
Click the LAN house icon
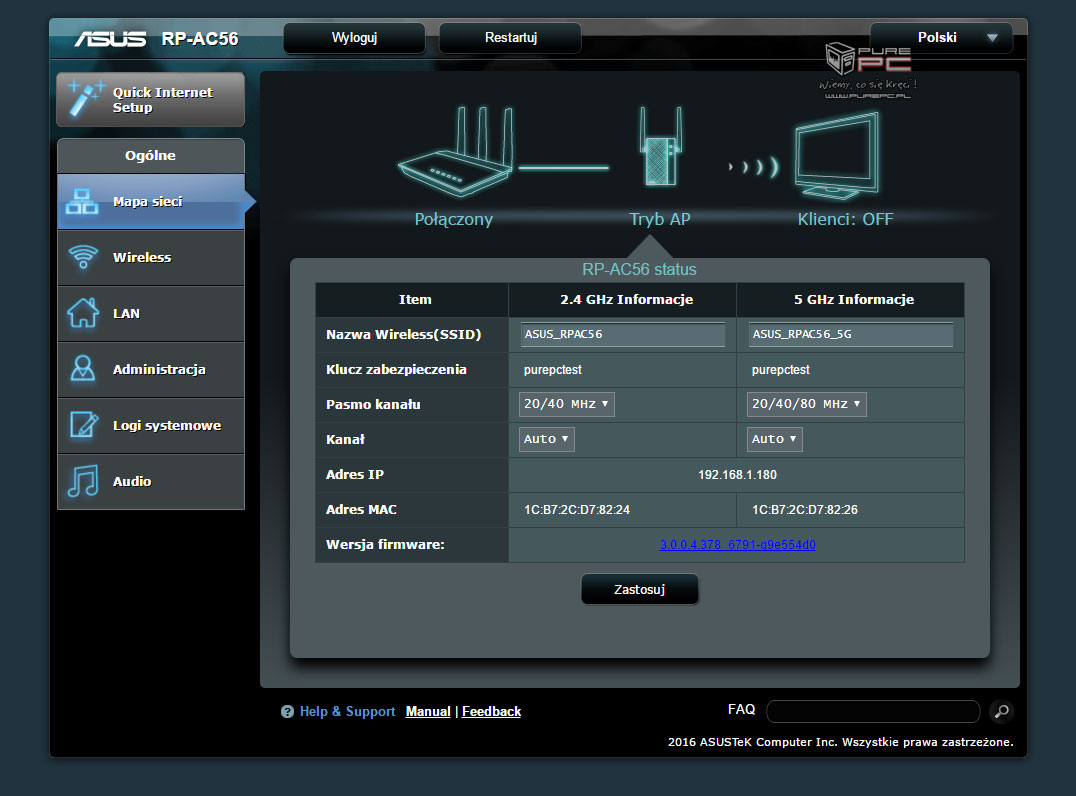point(83,313)
